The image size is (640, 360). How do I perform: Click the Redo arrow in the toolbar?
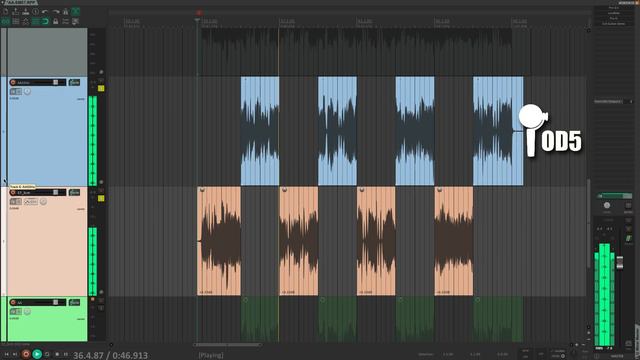(56, 11)
